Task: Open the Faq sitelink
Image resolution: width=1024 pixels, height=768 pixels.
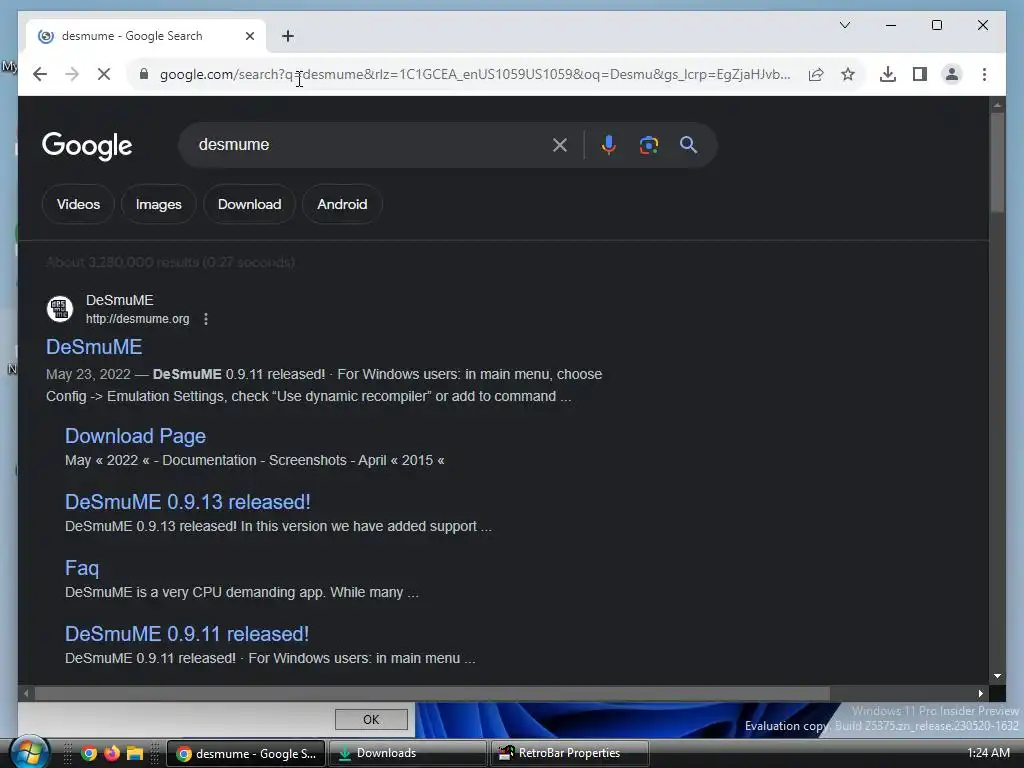Action: pos(82,568)
